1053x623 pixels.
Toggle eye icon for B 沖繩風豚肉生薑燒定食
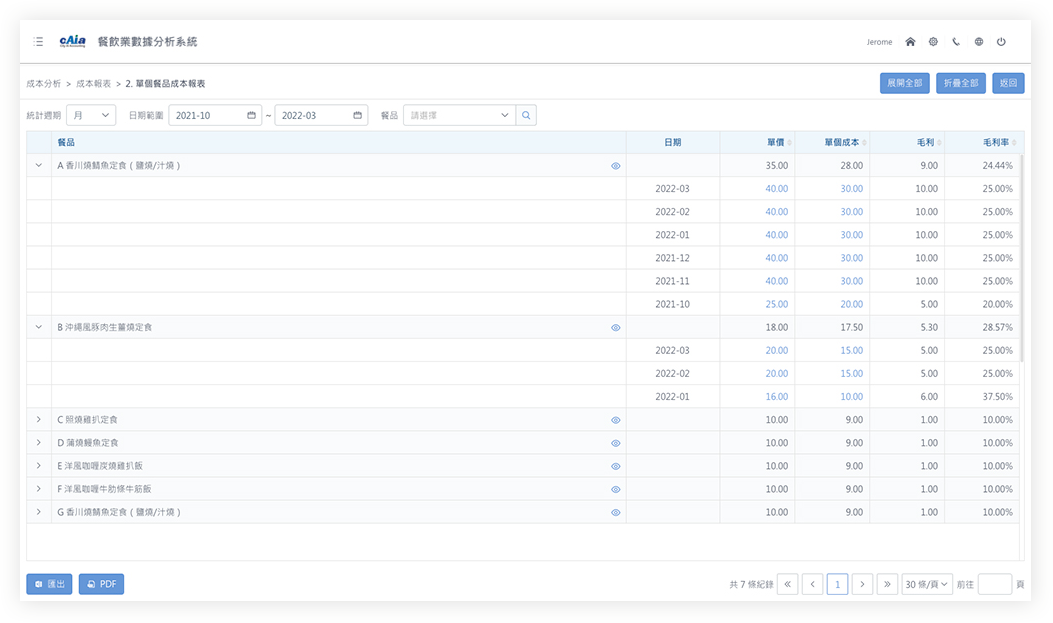tap(615, 328)
